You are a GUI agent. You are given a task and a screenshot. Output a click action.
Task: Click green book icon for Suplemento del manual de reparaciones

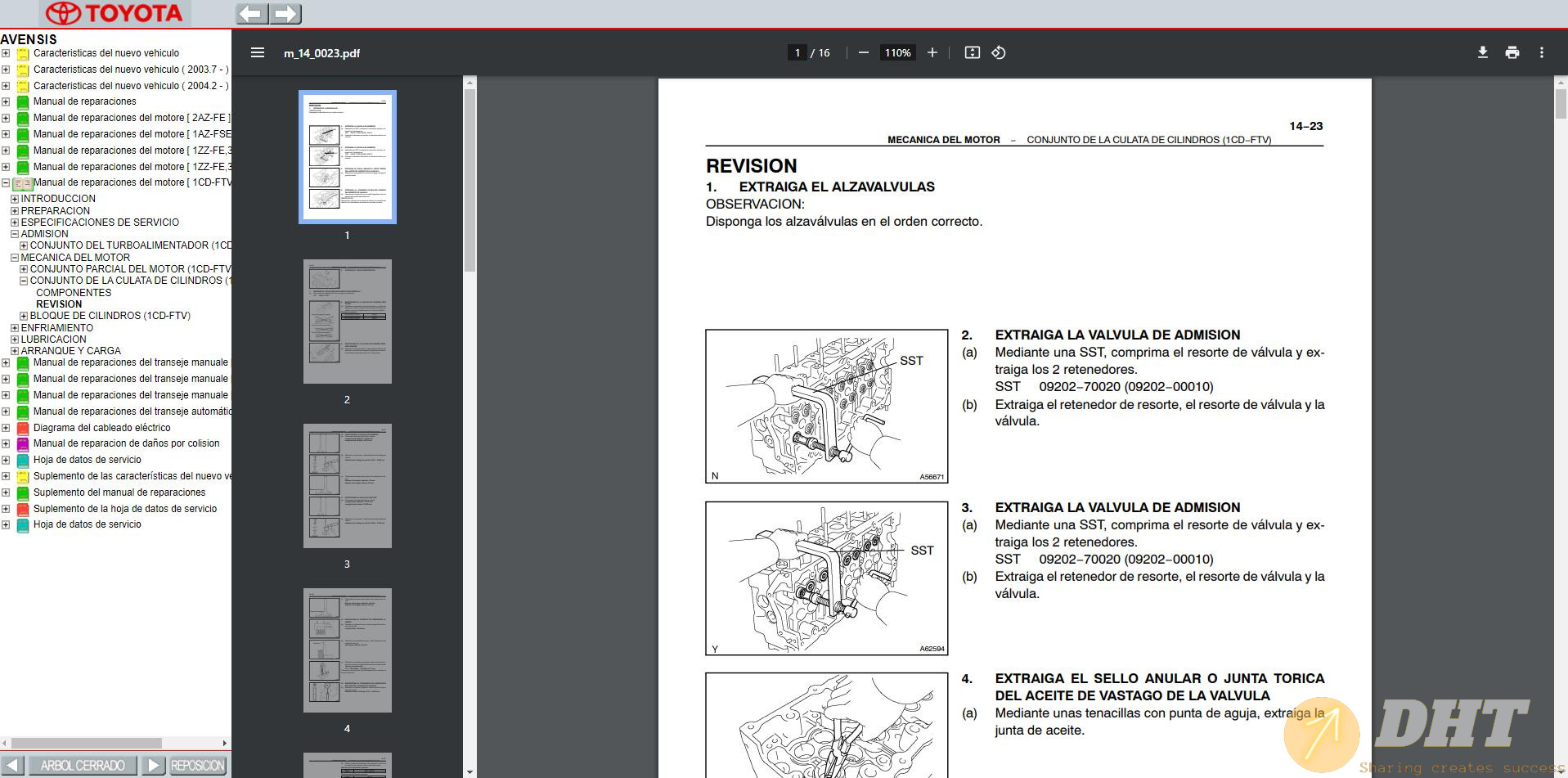tap(23, 493)
